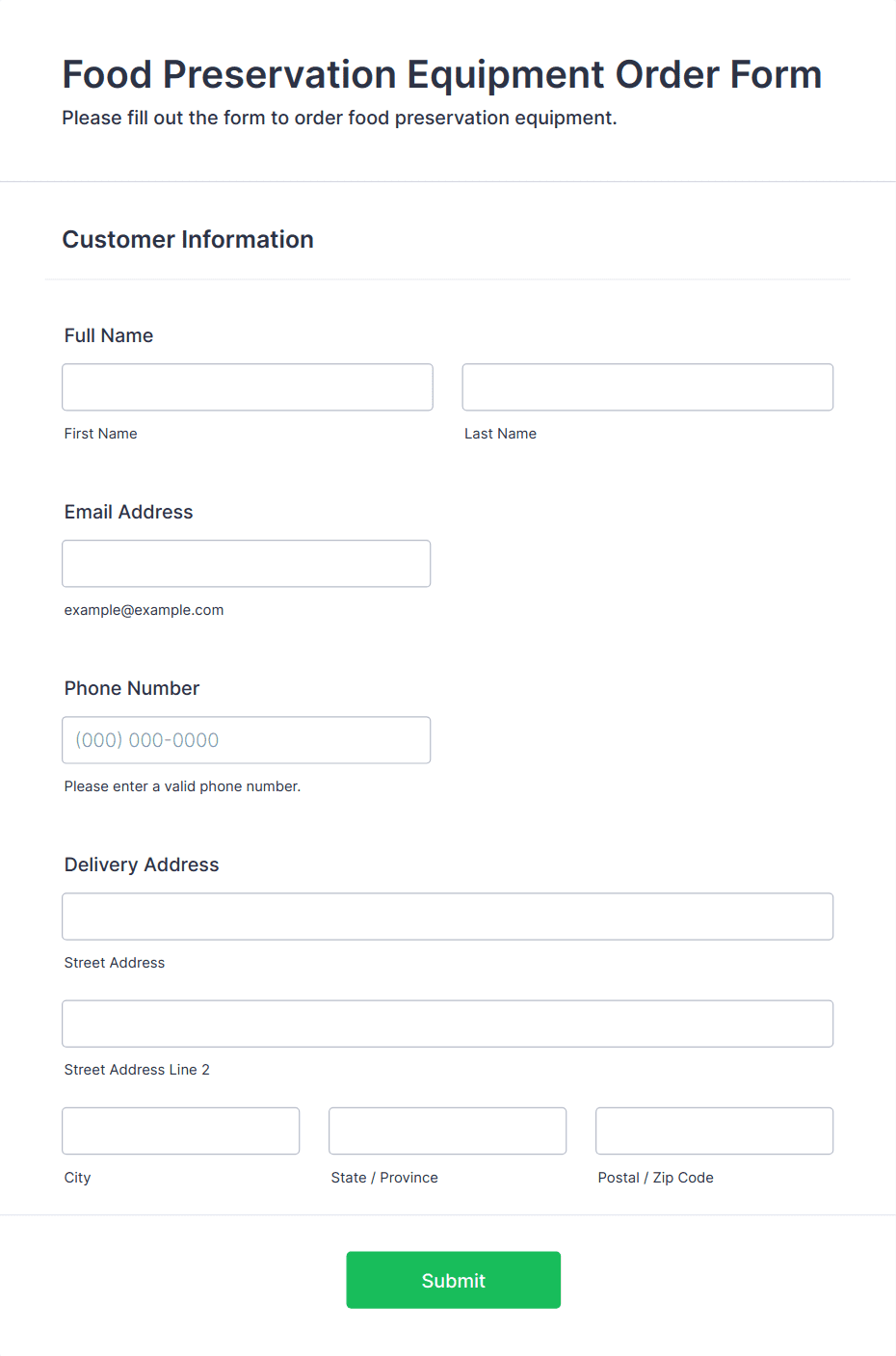Click the Email Address label
The height and width of the screenshot is (1356, 896).
(129, 512)
